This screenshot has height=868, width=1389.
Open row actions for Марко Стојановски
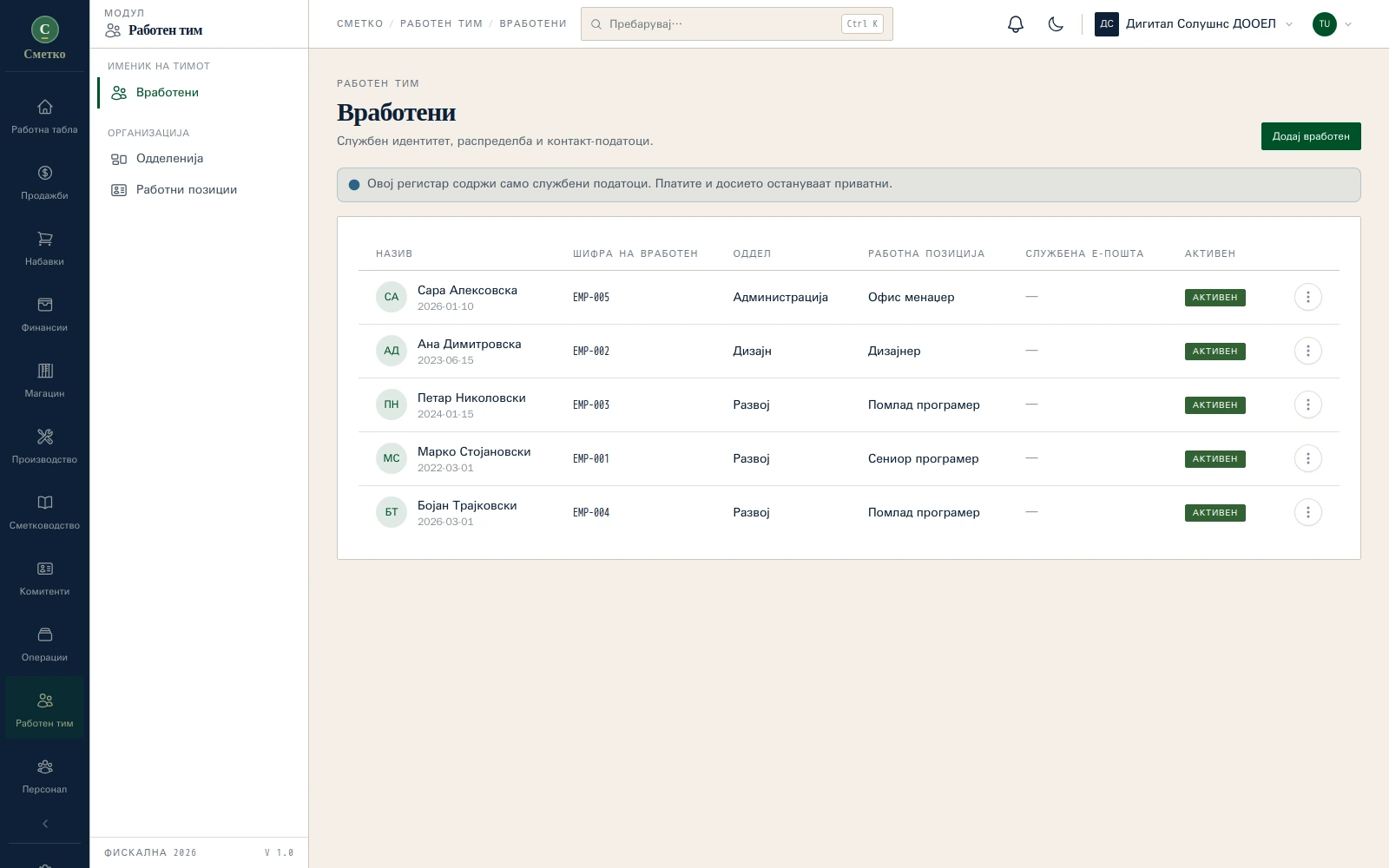[x=1307, y=458]
